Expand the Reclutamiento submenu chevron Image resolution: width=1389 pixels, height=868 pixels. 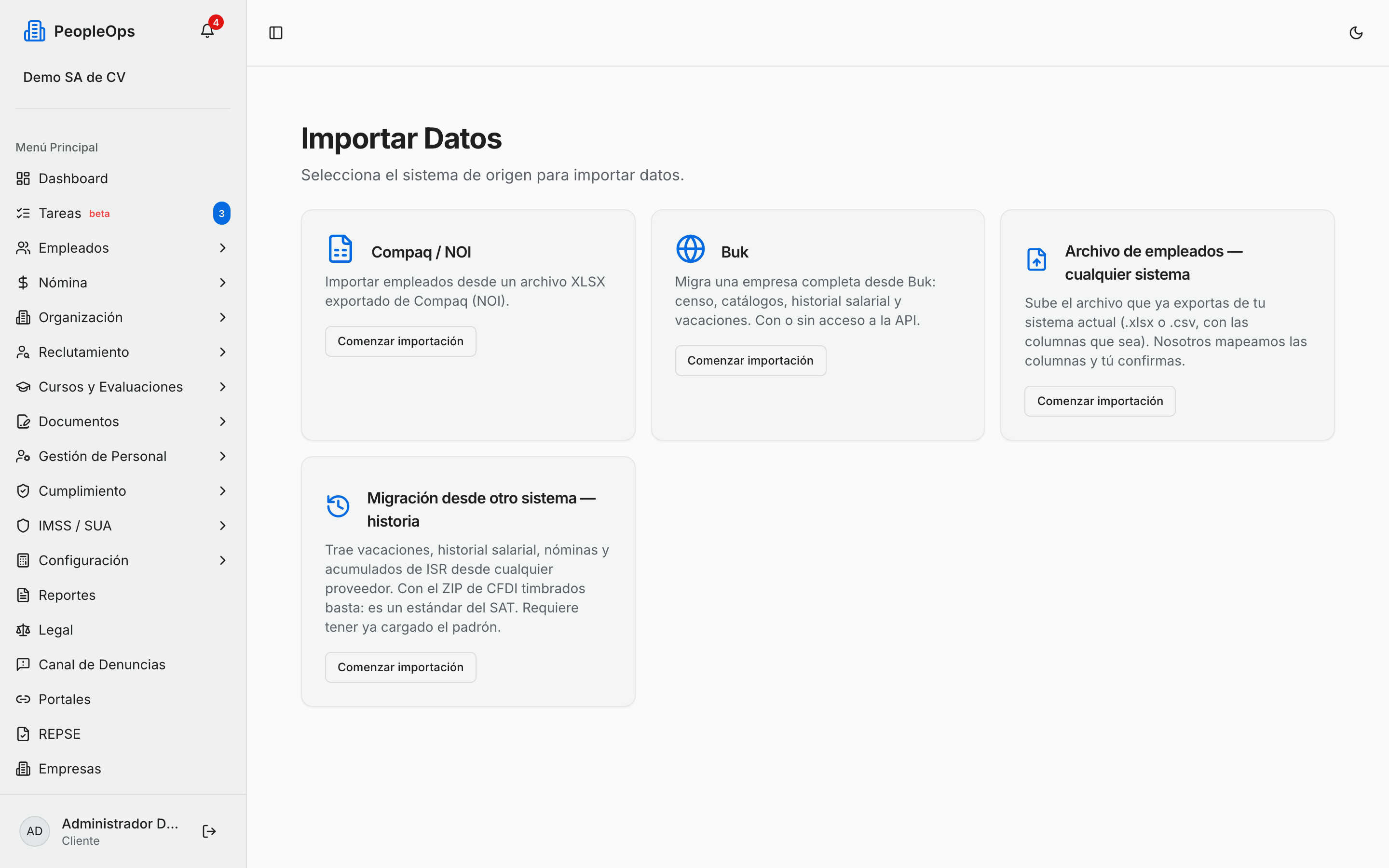coord(223,352)
